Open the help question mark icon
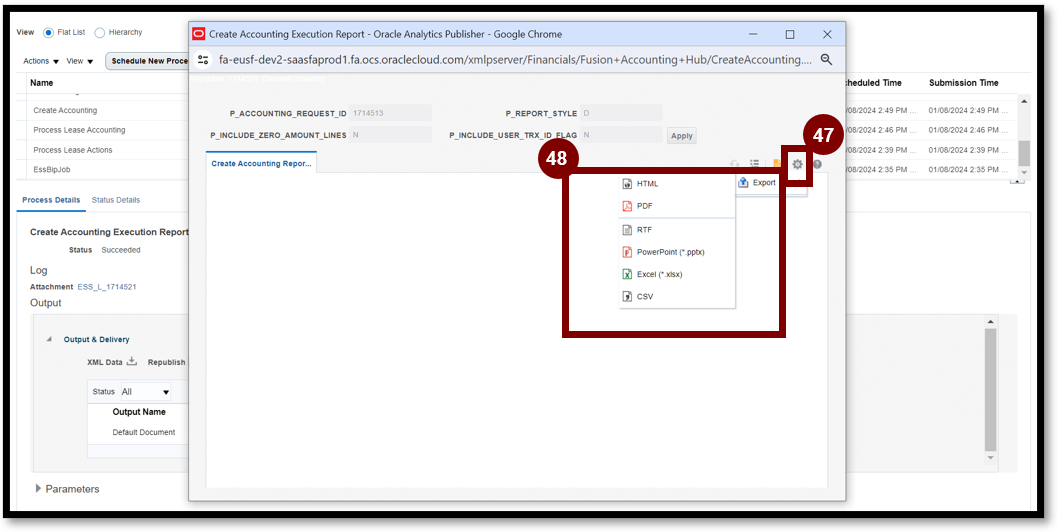Screen dimensions: 1058x532 click(817, 164)
